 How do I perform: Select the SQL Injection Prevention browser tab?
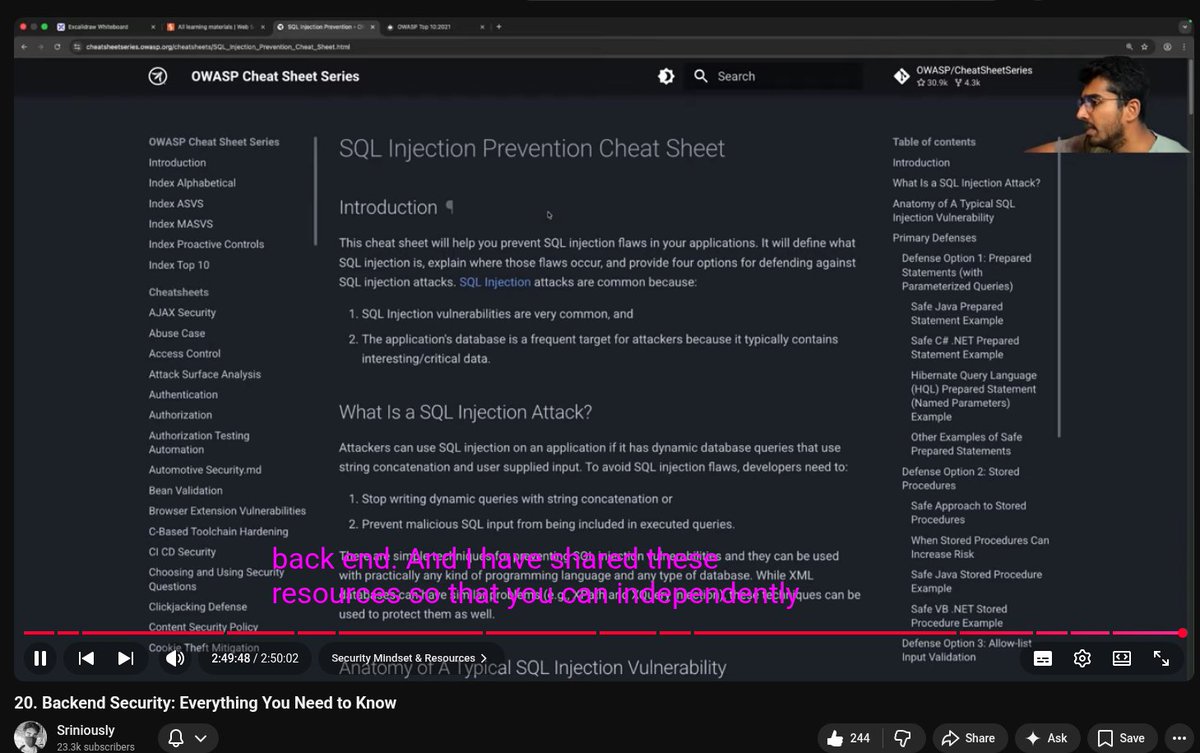325,26
